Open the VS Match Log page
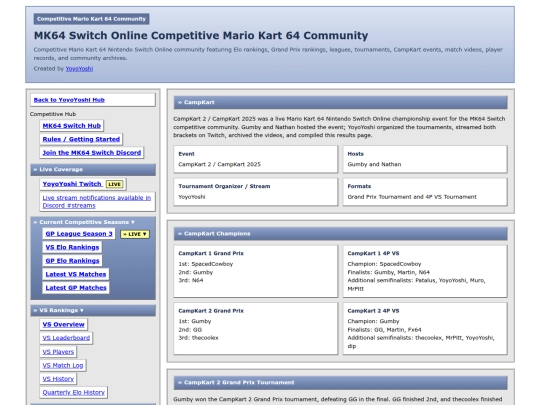 [63, 365]
